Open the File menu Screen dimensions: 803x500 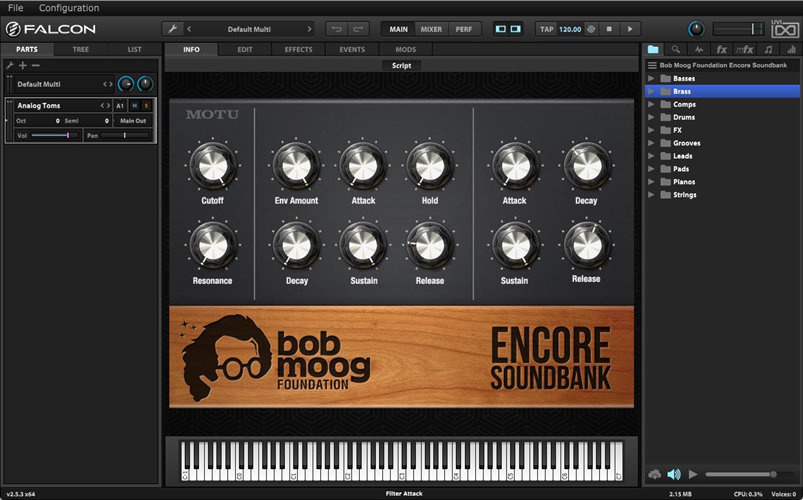point(15,8)
